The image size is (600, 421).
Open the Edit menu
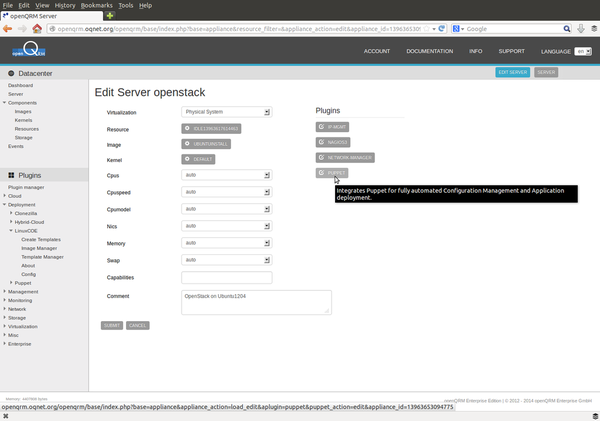coord(24,5)
